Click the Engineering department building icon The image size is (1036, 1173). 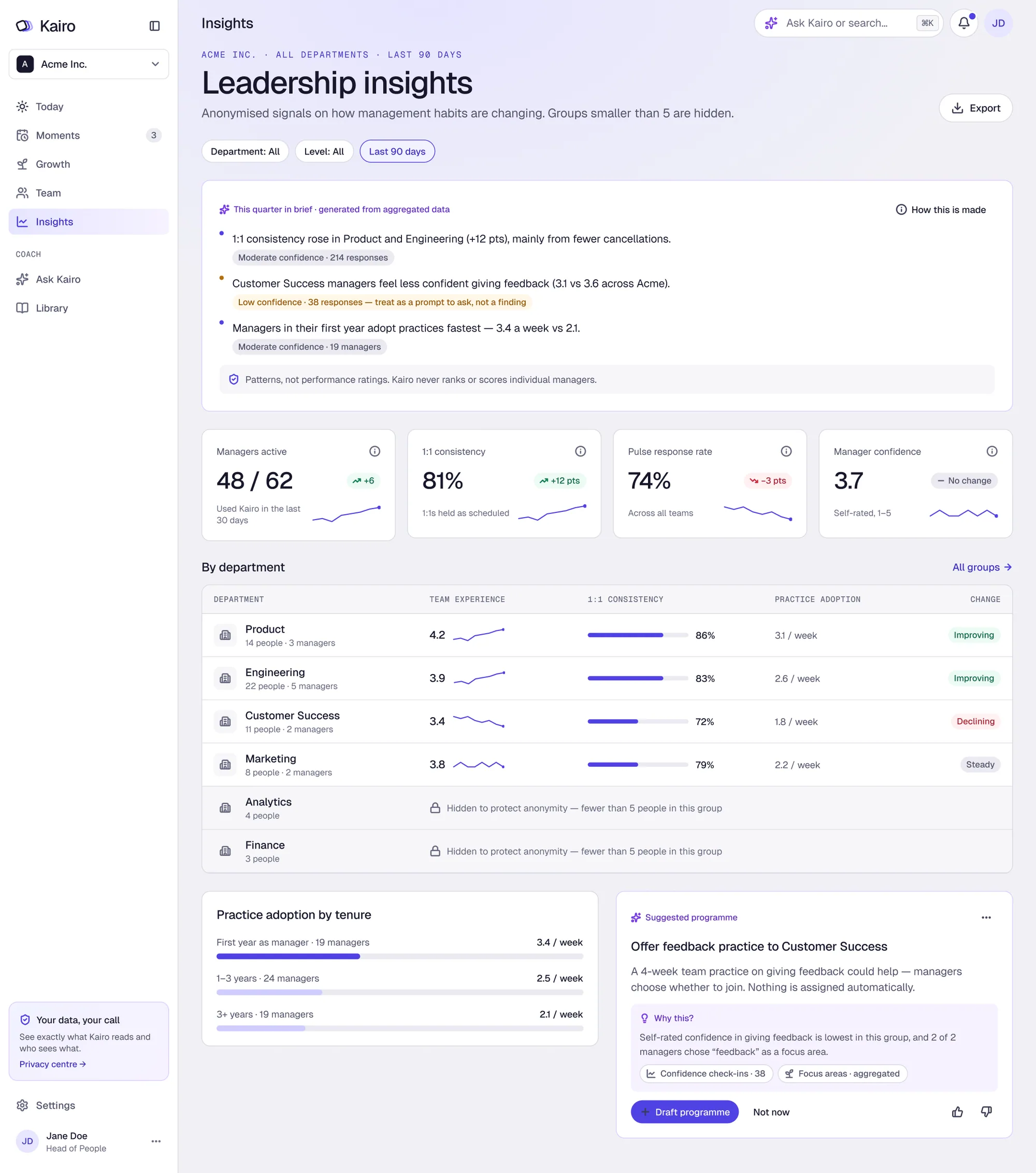tap(225, 678)
